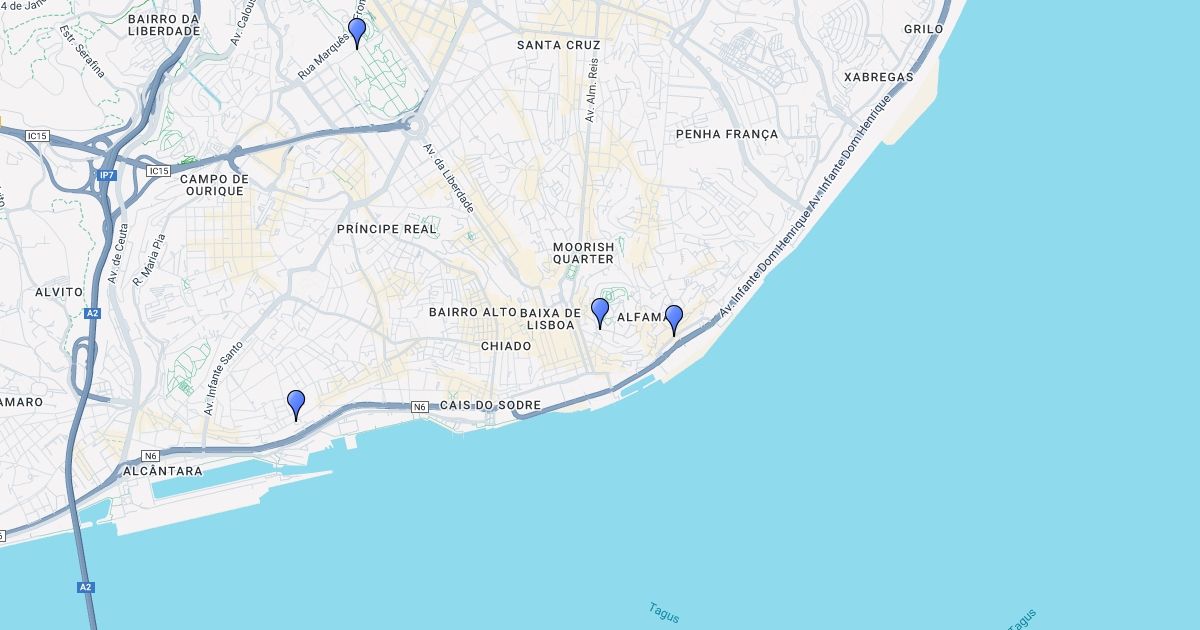Viewport: 1200px width, 630px height.
Task: Click the 'CAIS DO SODRÉ' label
Action: pos(490,405)
